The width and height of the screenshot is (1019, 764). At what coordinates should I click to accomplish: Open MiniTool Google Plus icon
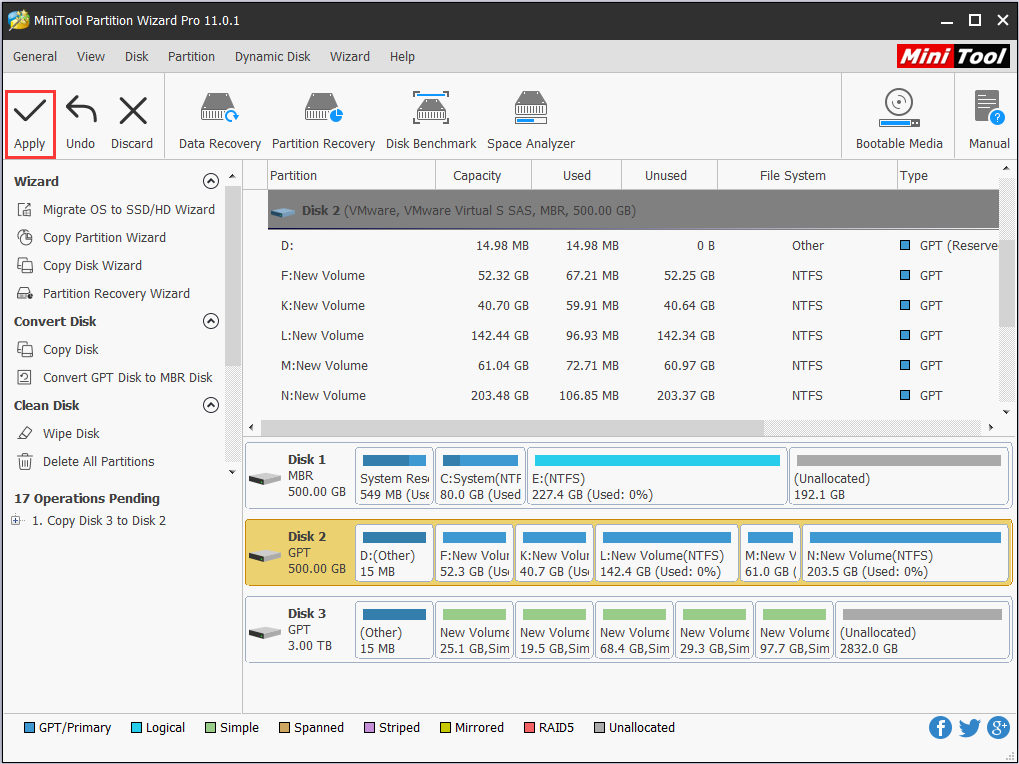click(998, 728)
